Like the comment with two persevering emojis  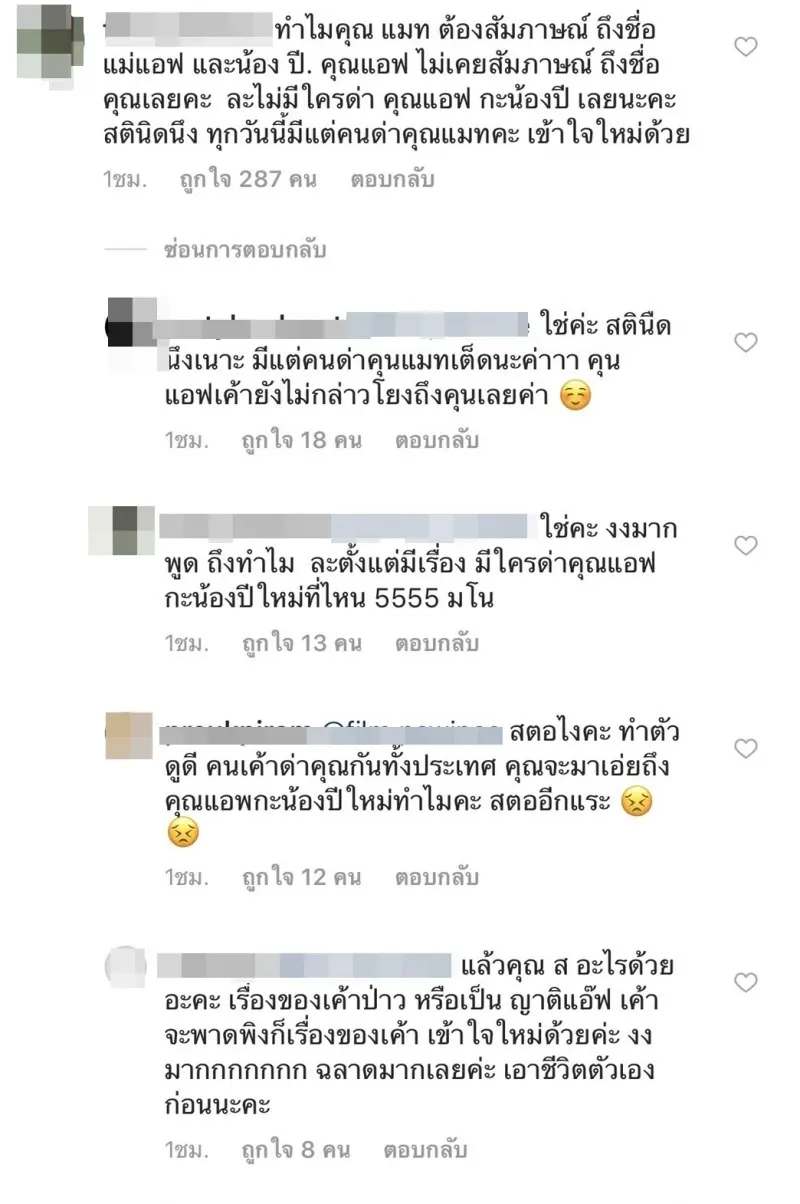tap(746, 749)
